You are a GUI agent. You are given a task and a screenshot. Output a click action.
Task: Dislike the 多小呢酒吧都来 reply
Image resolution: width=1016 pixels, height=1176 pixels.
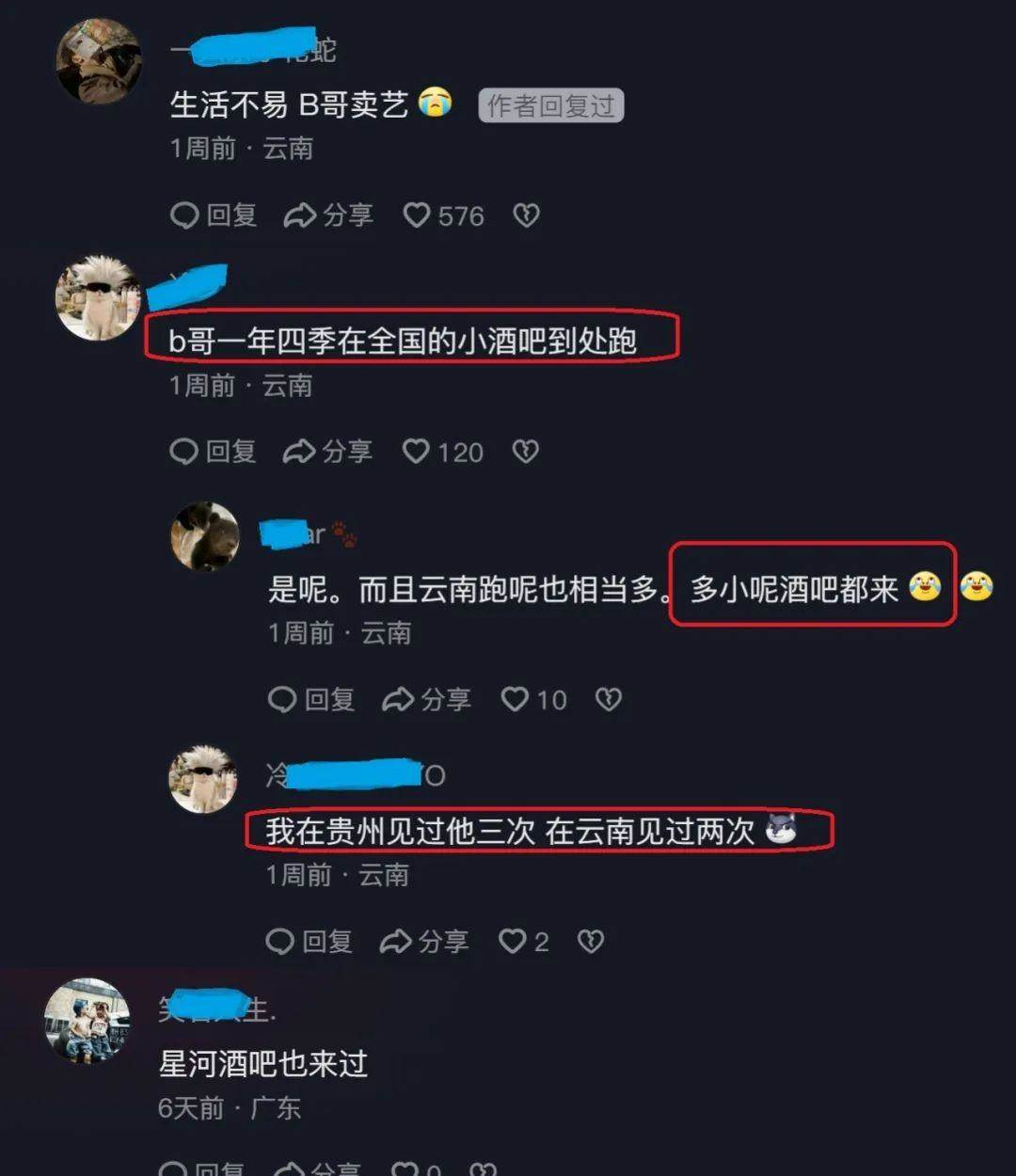[x=609, y=700]
